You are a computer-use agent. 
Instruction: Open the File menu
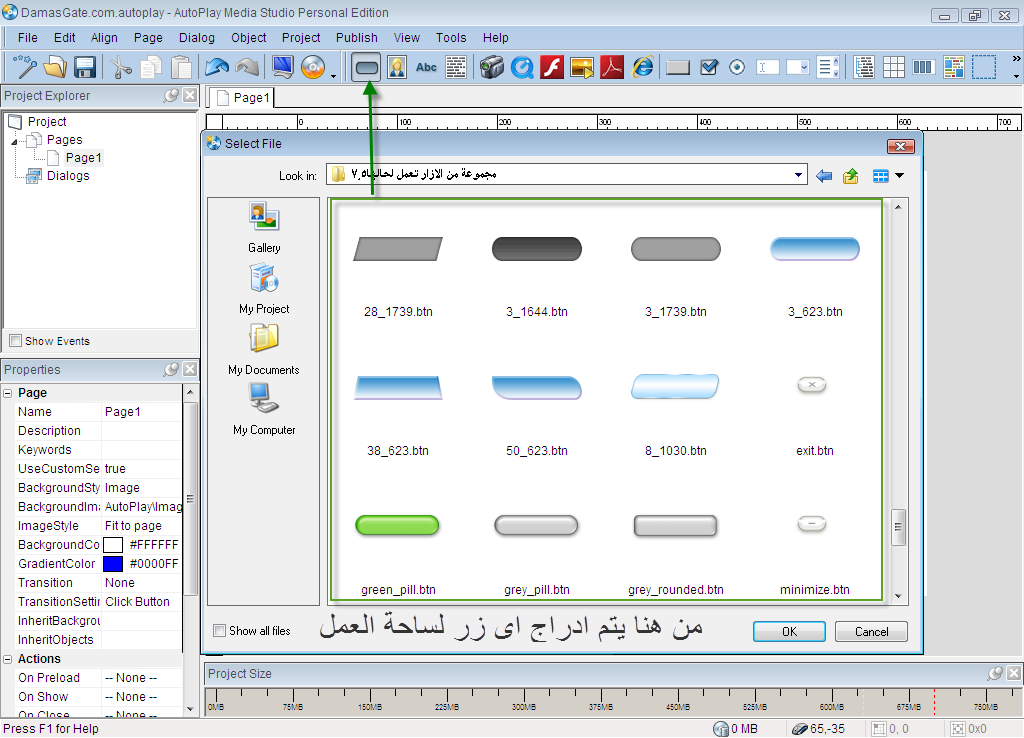[x=27, y=38]
